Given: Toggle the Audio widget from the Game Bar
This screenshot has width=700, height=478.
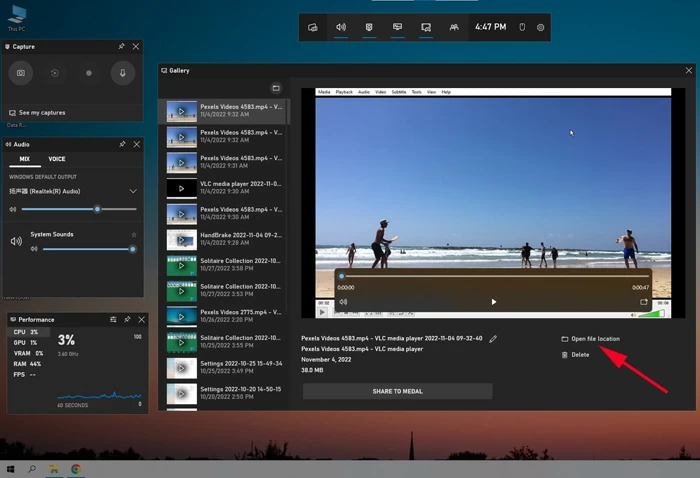Looking at the screenshot, I should click(x=341, y=27).
